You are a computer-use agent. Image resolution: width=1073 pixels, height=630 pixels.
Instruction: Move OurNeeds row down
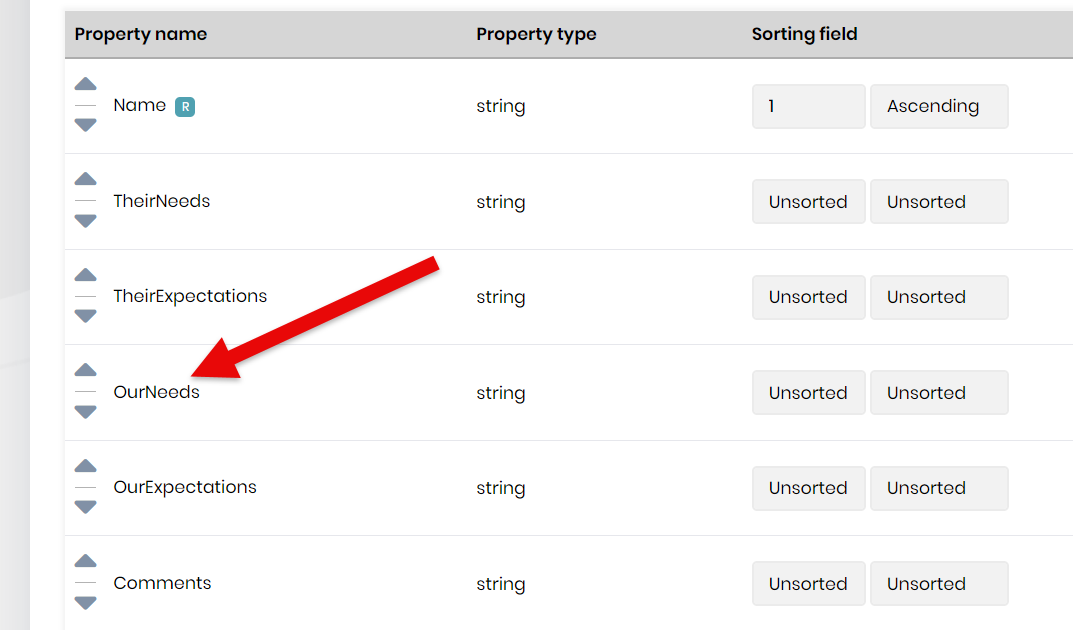[86, 412]
